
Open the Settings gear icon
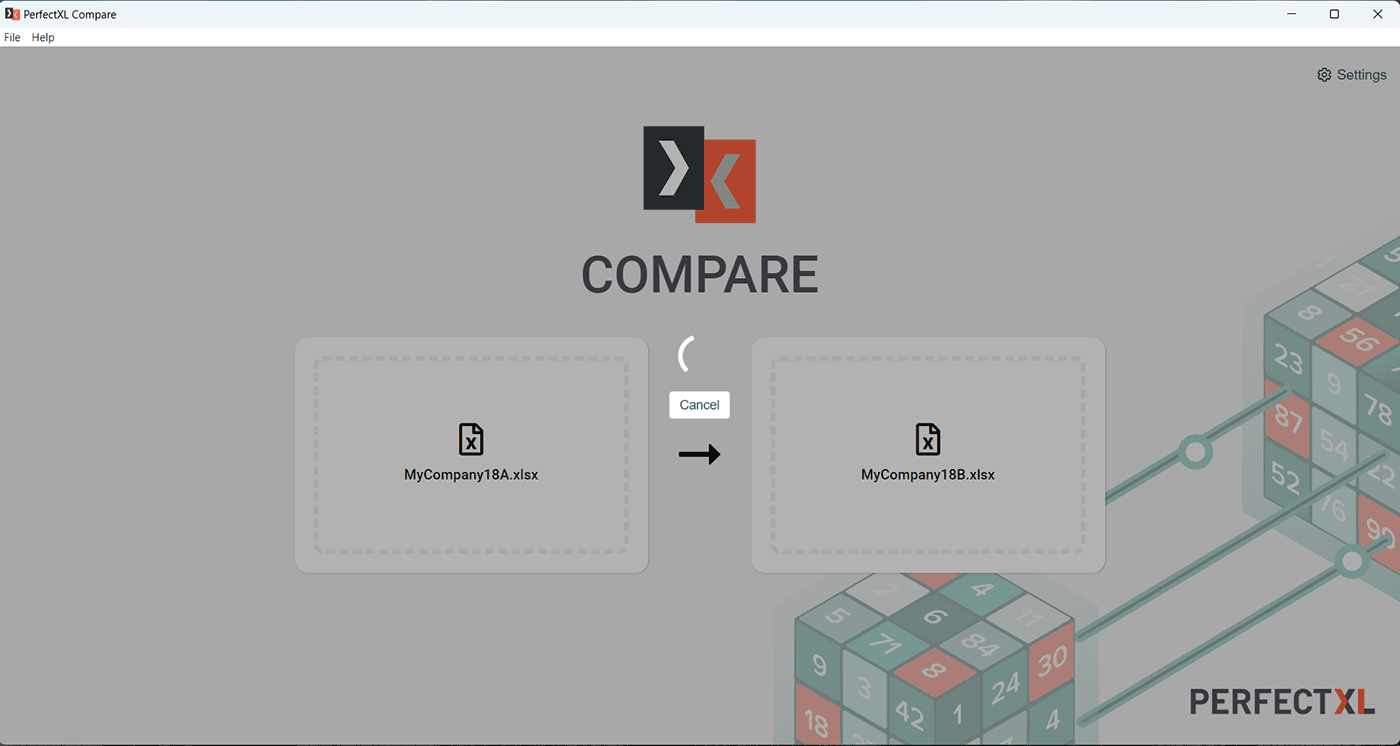click(x=1323, y=74)
